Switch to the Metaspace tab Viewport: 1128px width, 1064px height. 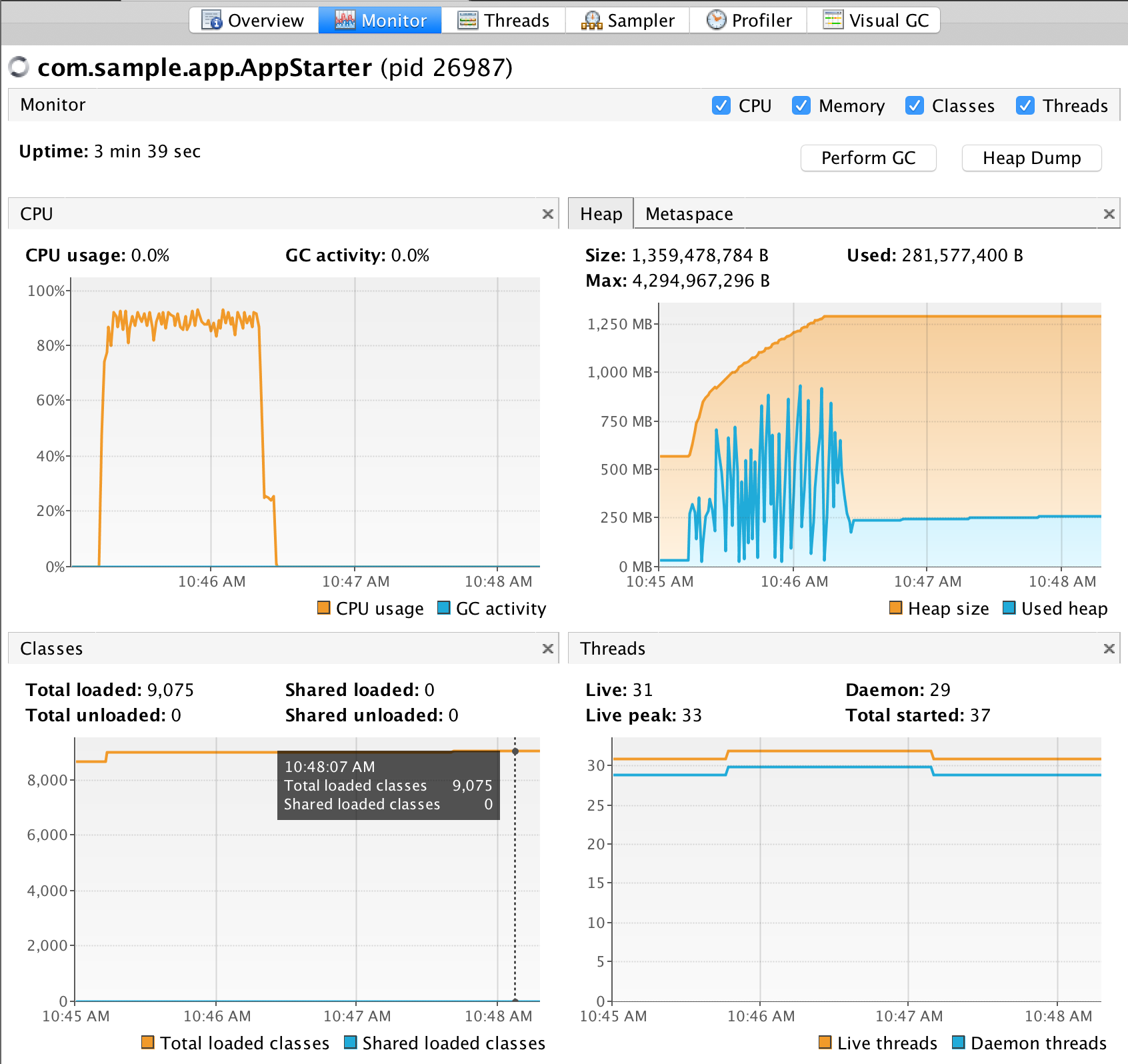pyautogui.click(x=689, y=214)
